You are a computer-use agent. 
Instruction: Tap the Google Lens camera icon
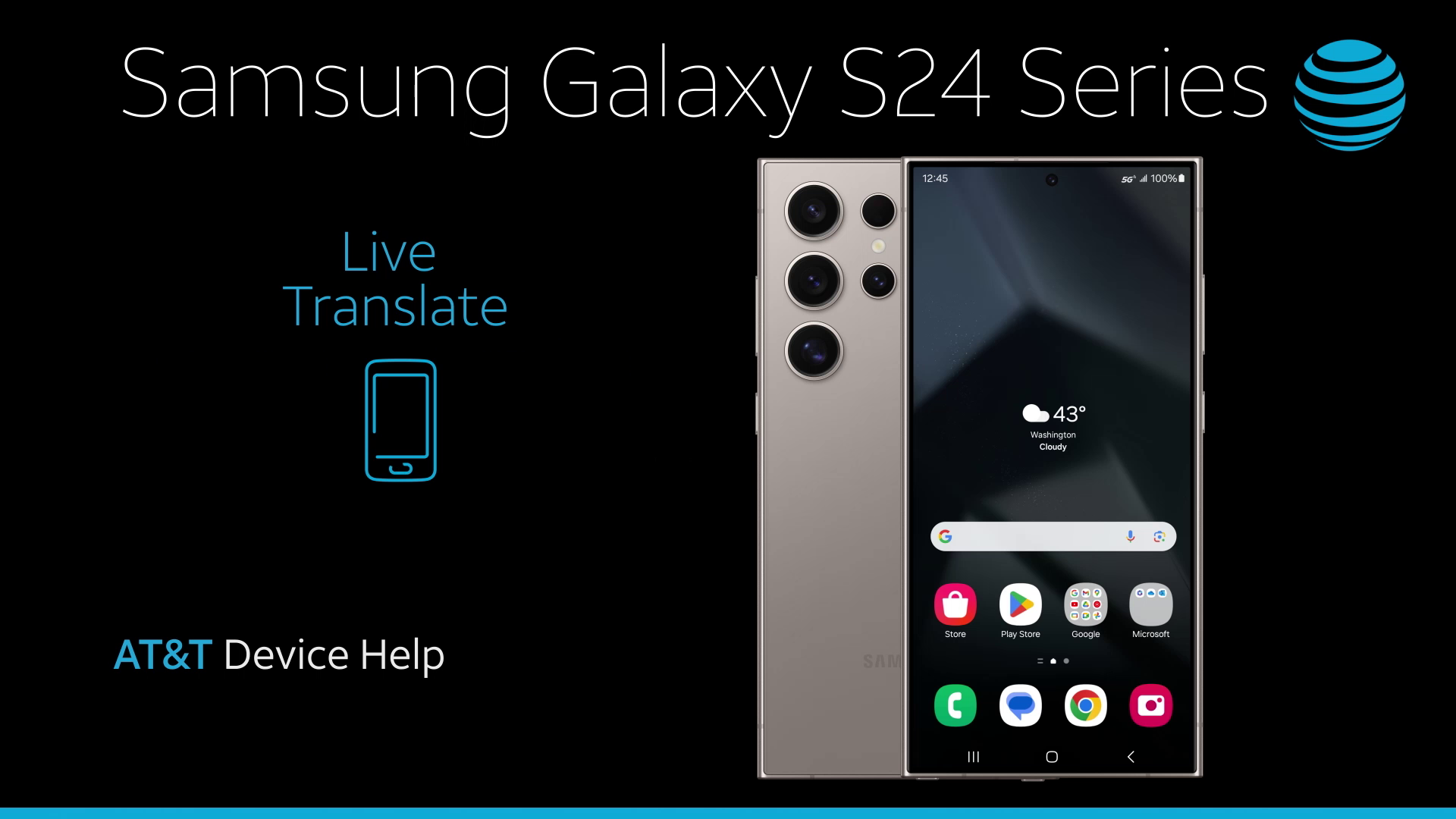[1159, 537]
